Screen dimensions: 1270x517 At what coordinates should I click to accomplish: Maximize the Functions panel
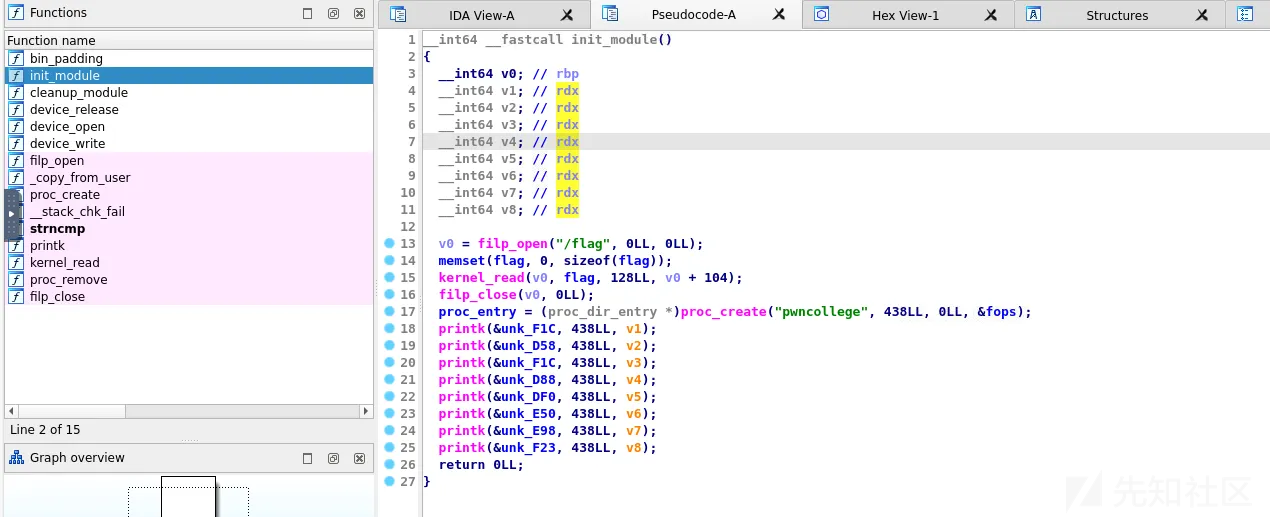[x=307, y=14]
